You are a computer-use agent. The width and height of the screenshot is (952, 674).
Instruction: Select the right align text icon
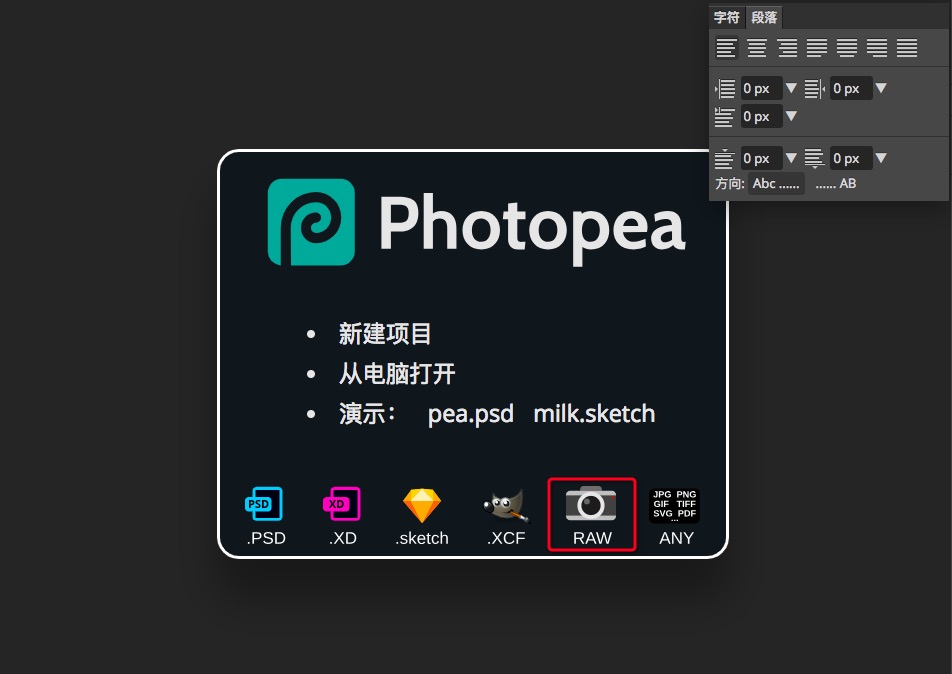point(787,48)
